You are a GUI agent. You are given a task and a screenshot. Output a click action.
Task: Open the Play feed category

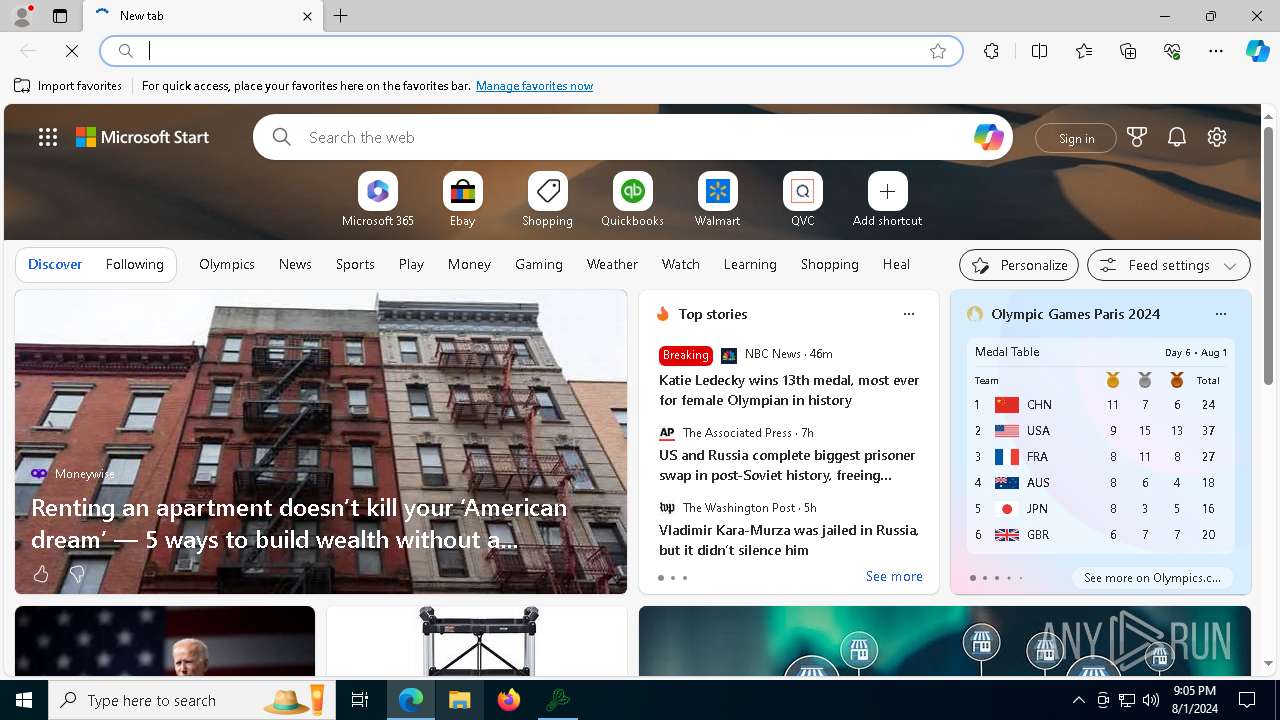click(x=411, y=264)
